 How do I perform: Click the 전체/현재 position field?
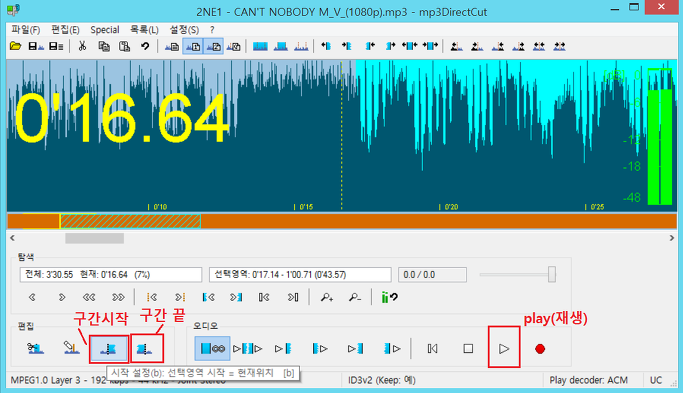(111, 275)
